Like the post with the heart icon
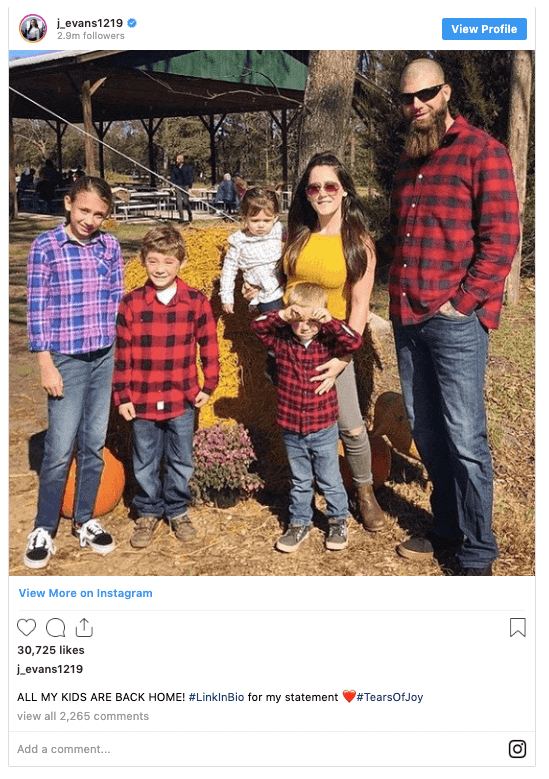The width and height of the screenshot is (549, 779). click(x=26, y=627)
